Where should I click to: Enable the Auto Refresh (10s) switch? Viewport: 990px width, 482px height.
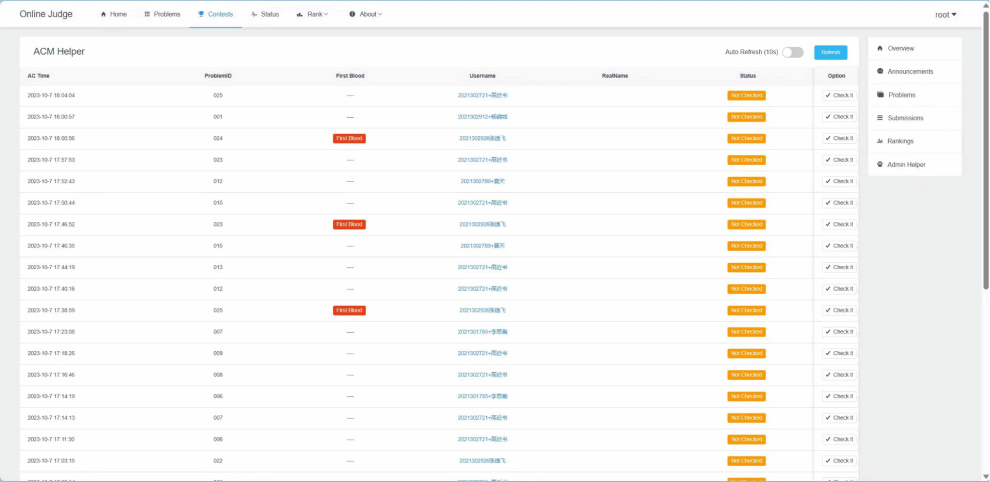coord(792,52)
